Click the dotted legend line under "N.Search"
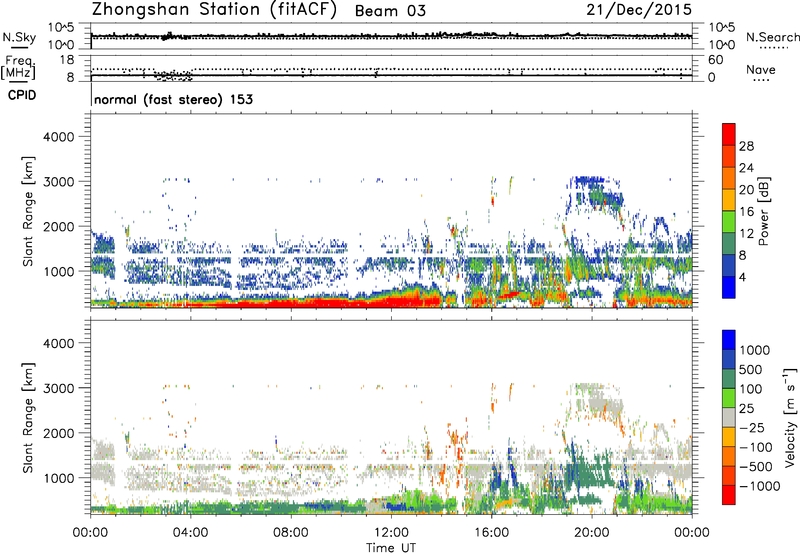 coord(773,48)
